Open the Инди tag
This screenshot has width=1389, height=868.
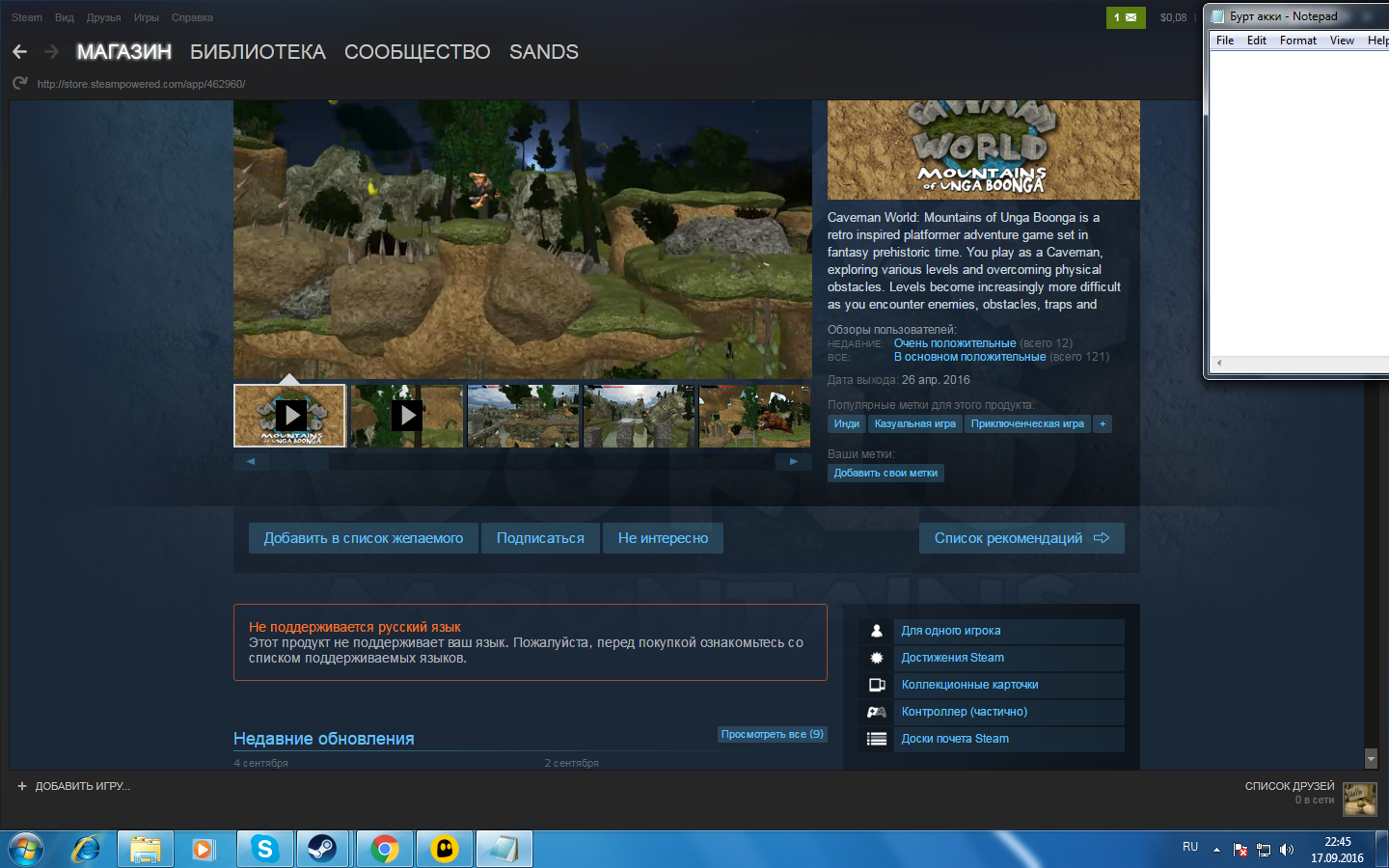(847, 424)
